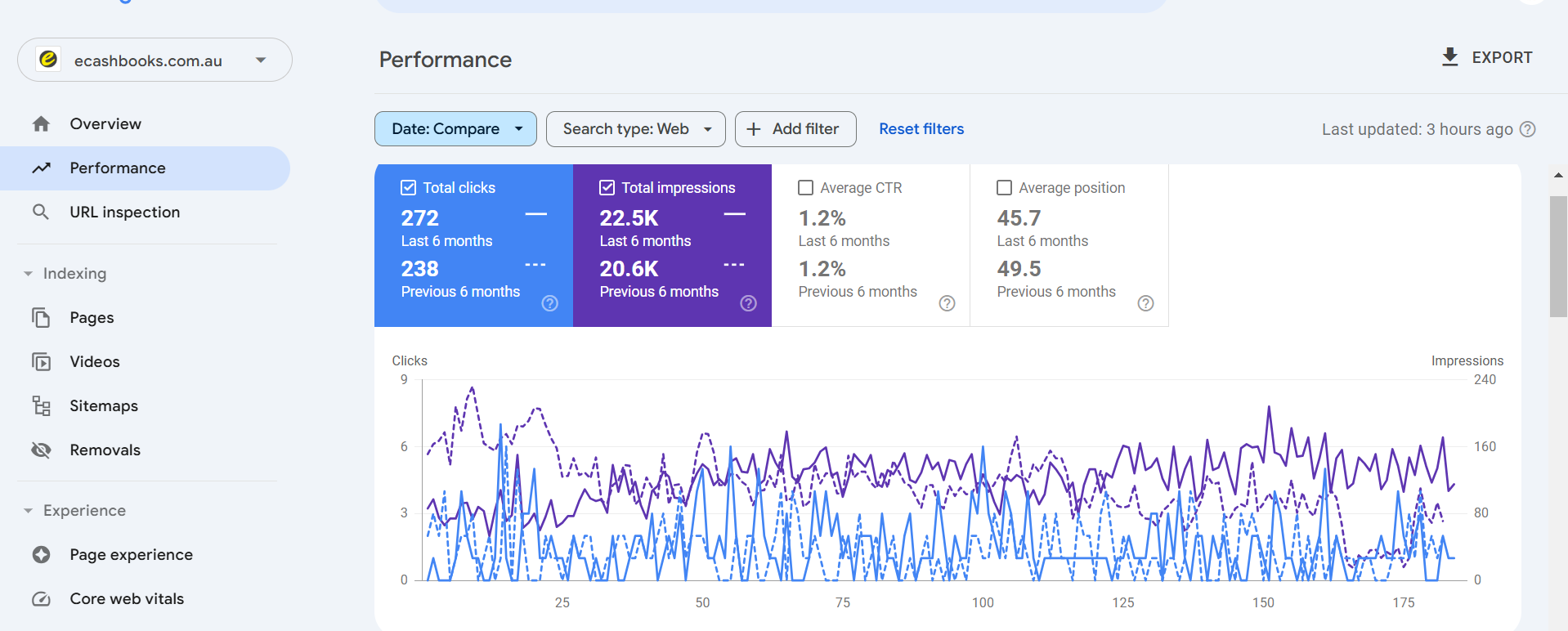Click the Removals crossed-eye icon

click(x=41, y=450)
